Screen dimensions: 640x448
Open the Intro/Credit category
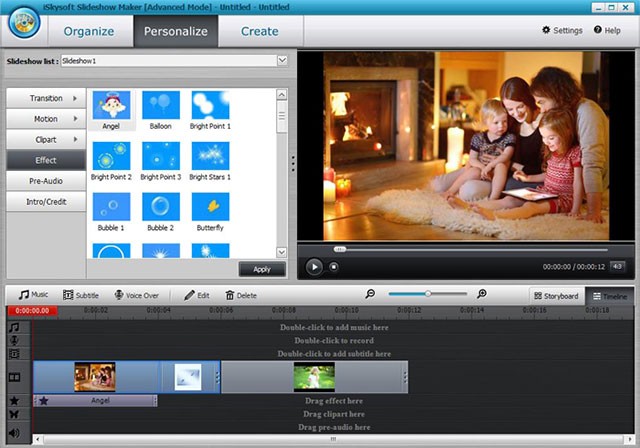46,202
